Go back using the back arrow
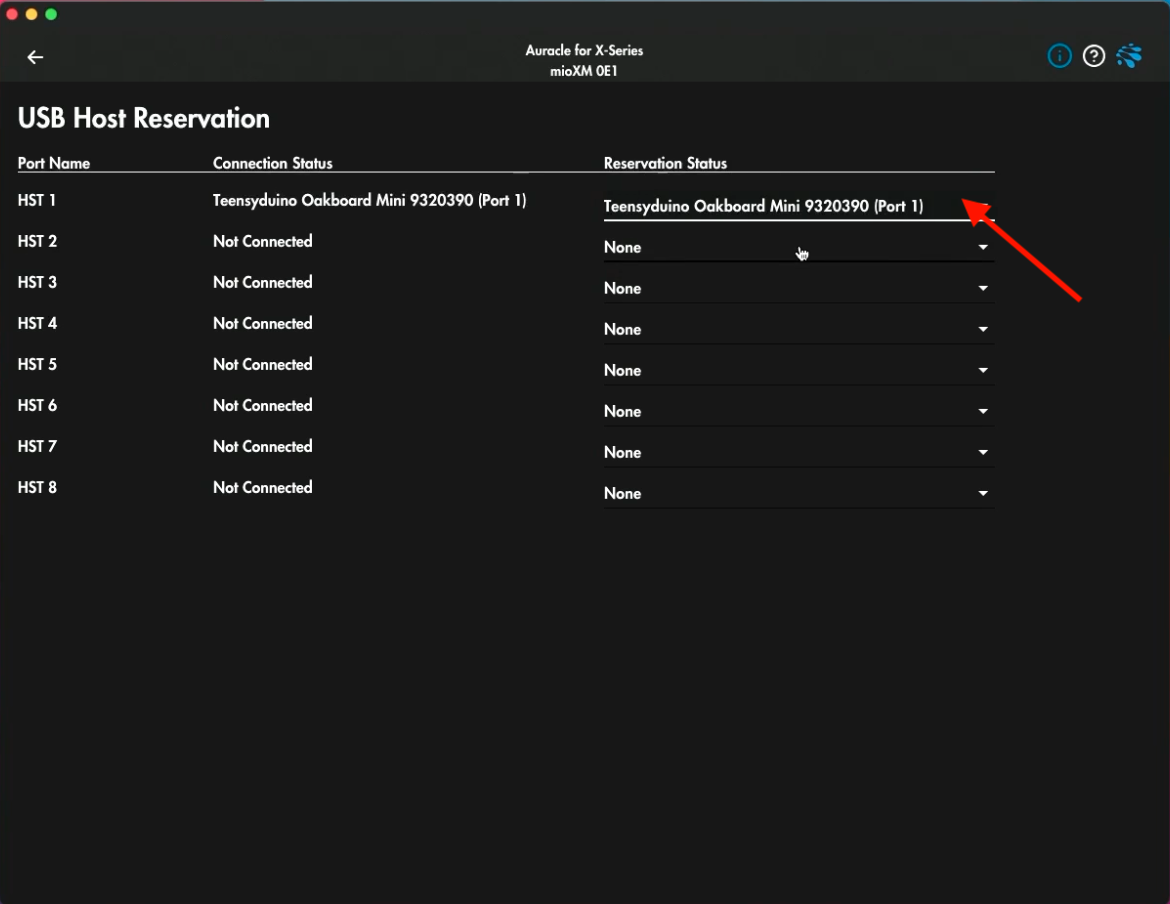 click(35, 57)
